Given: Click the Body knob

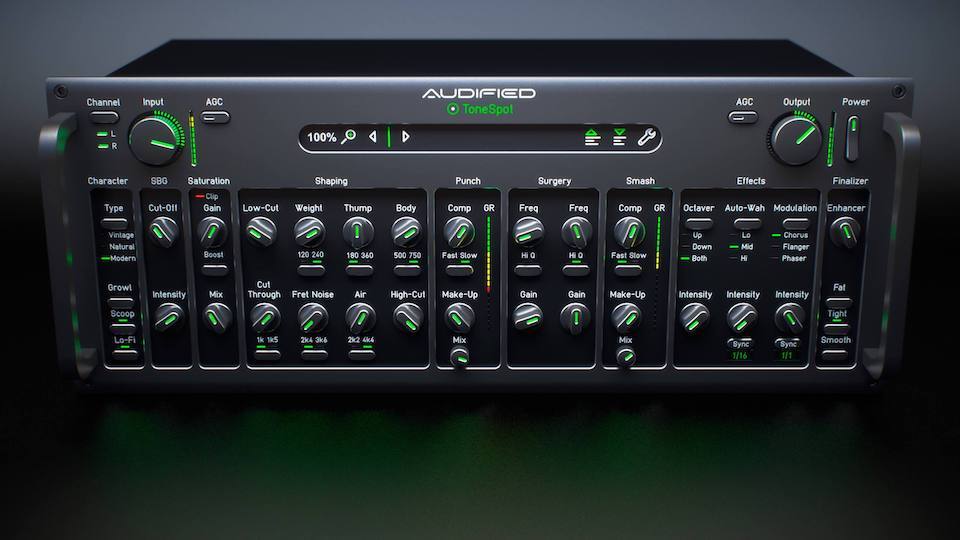Looking at the screenshot, I should (406, 232).
